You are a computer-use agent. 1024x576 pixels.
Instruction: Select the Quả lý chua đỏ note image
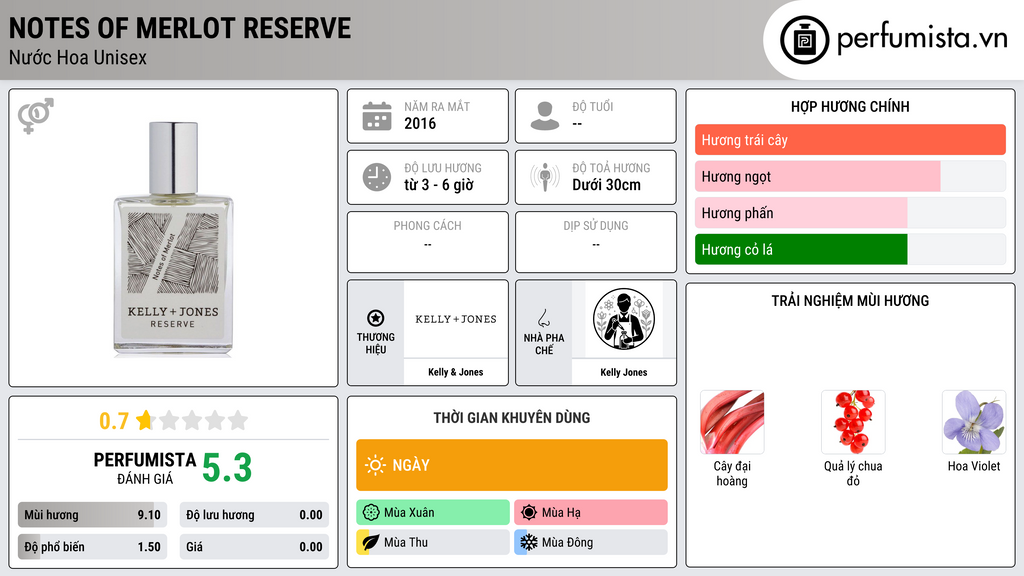point(853,422)
